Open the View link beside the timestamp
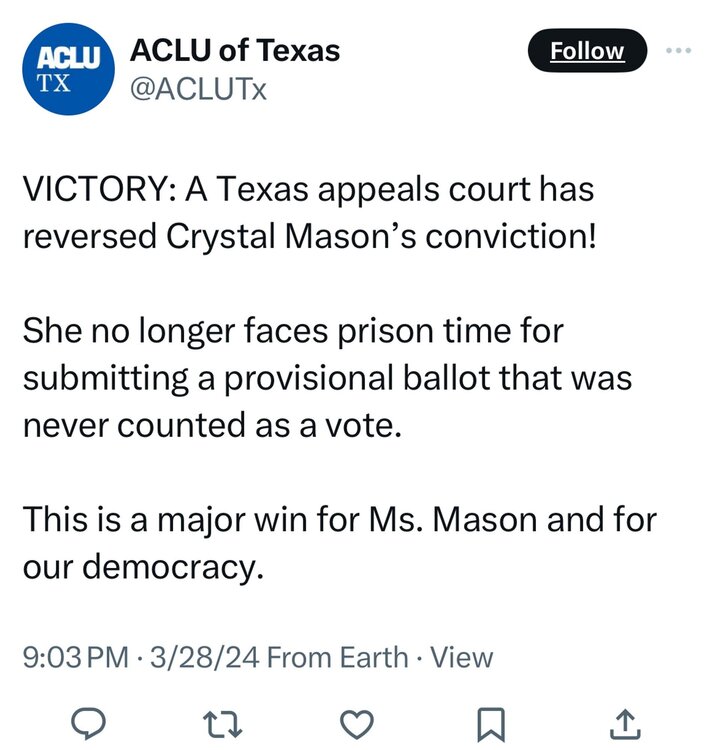The height and width of the screenshot is (750, 717). [460, 657]
